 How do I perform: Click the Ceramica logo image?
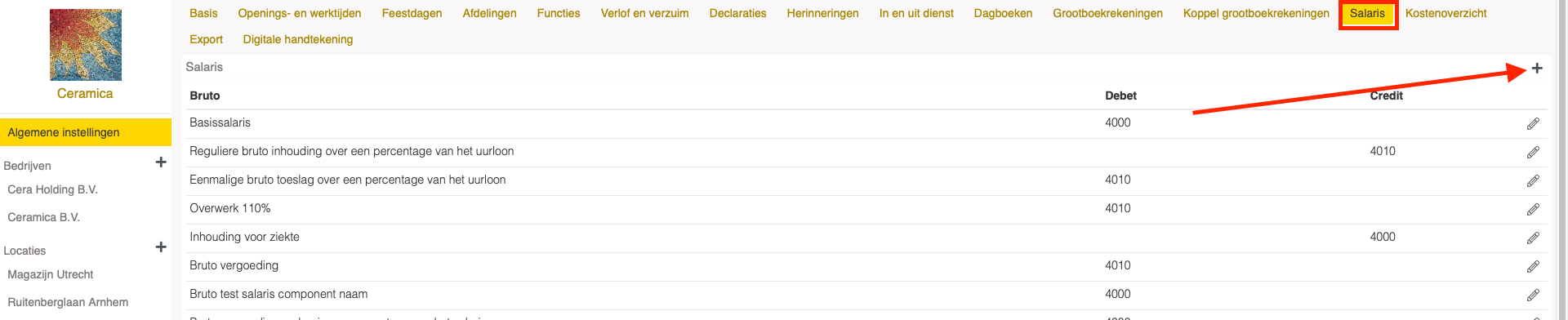[x=86, y=45]
